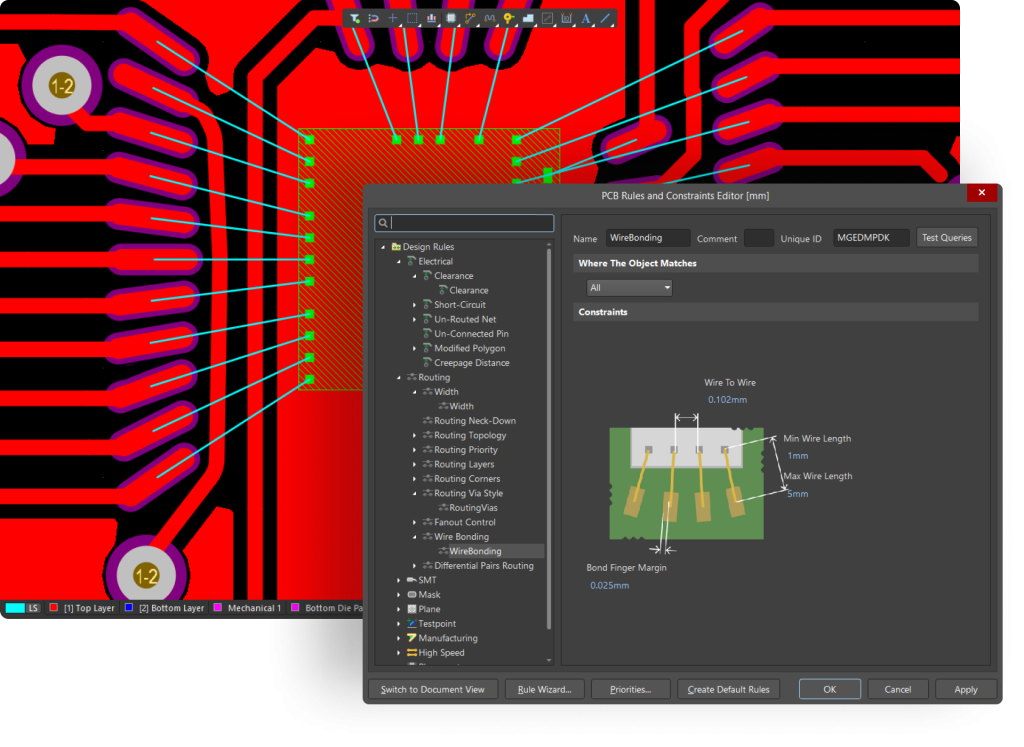Select the snapping magnet tool

(x=373, y=18)
